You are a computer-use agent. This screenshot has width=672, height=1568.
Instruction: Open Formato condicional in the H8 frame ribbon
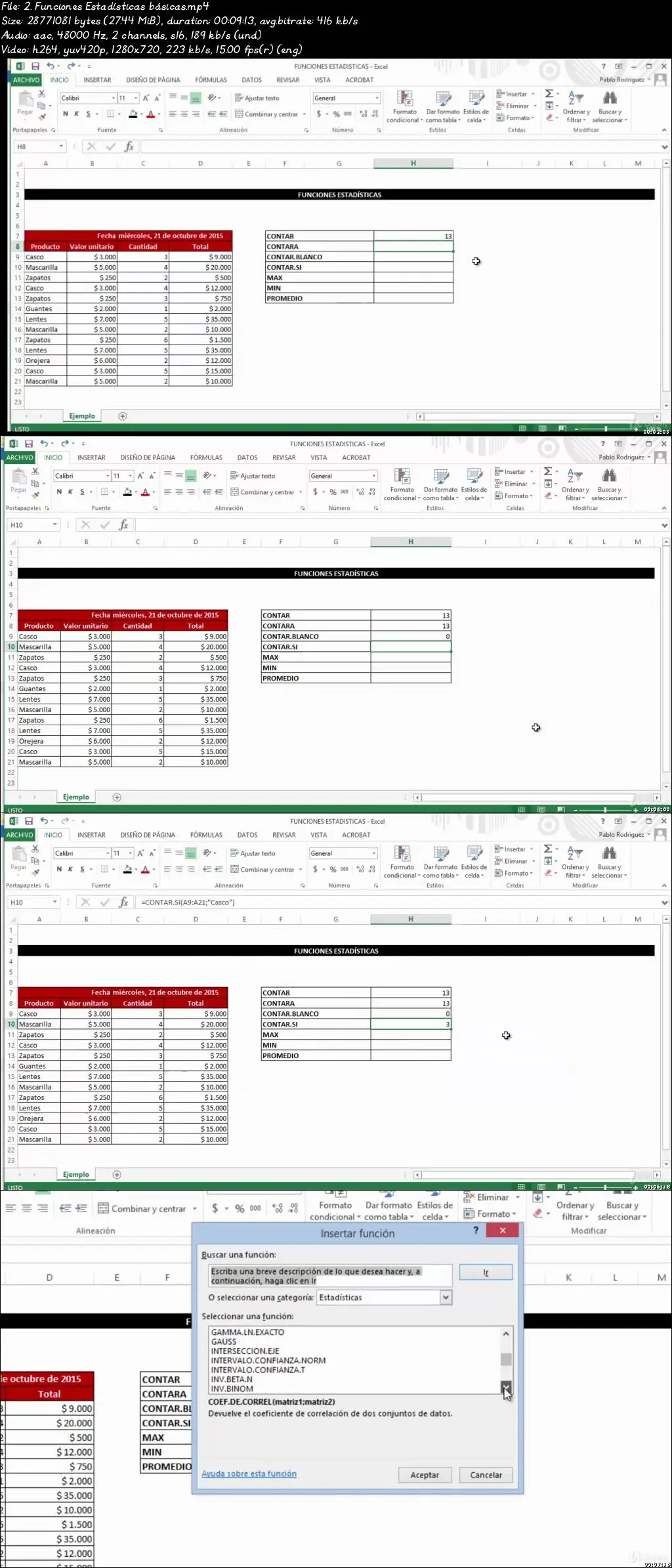point(404,107)
